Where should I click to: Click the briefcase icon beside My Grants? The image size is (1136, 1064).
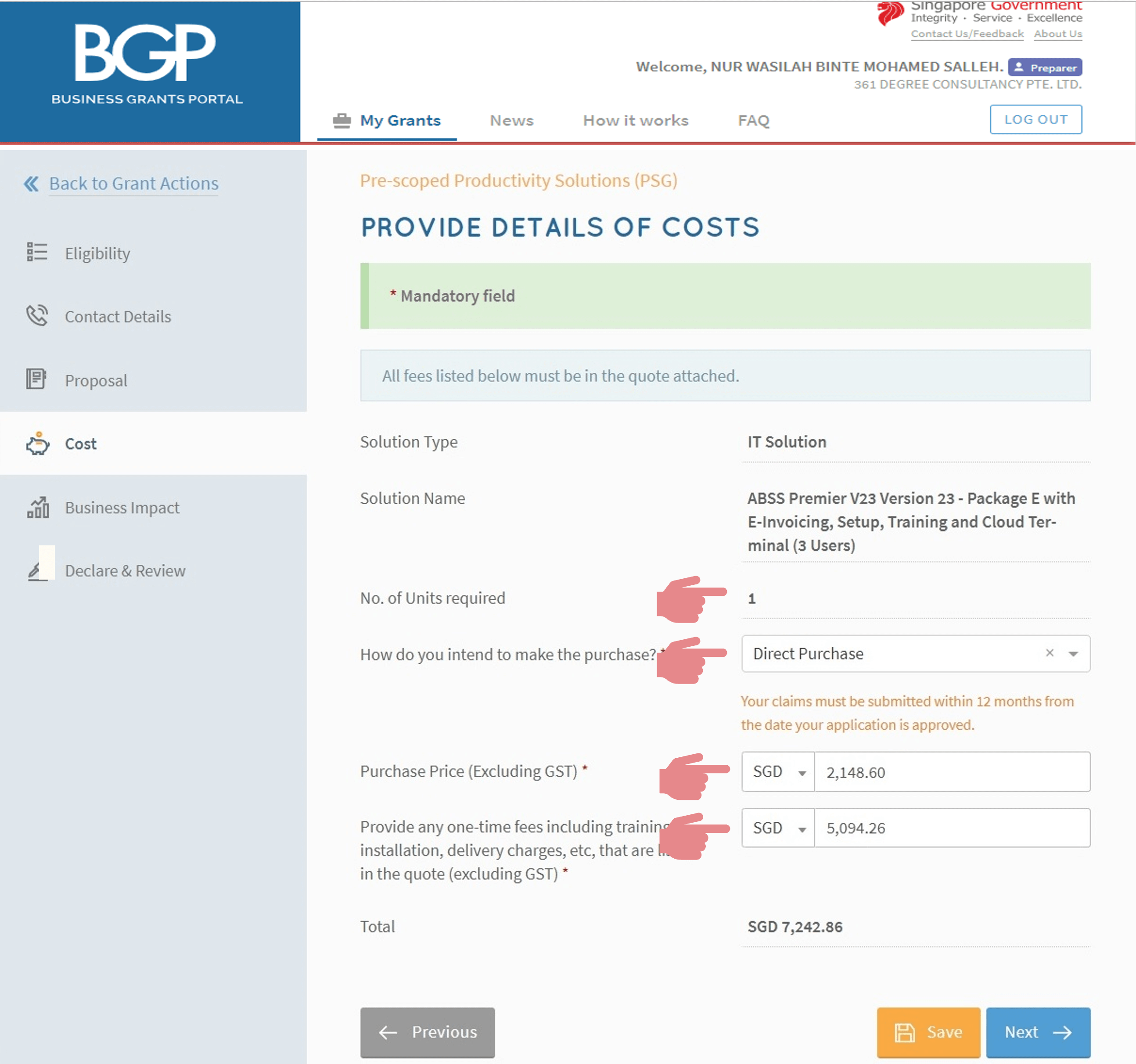342,121
